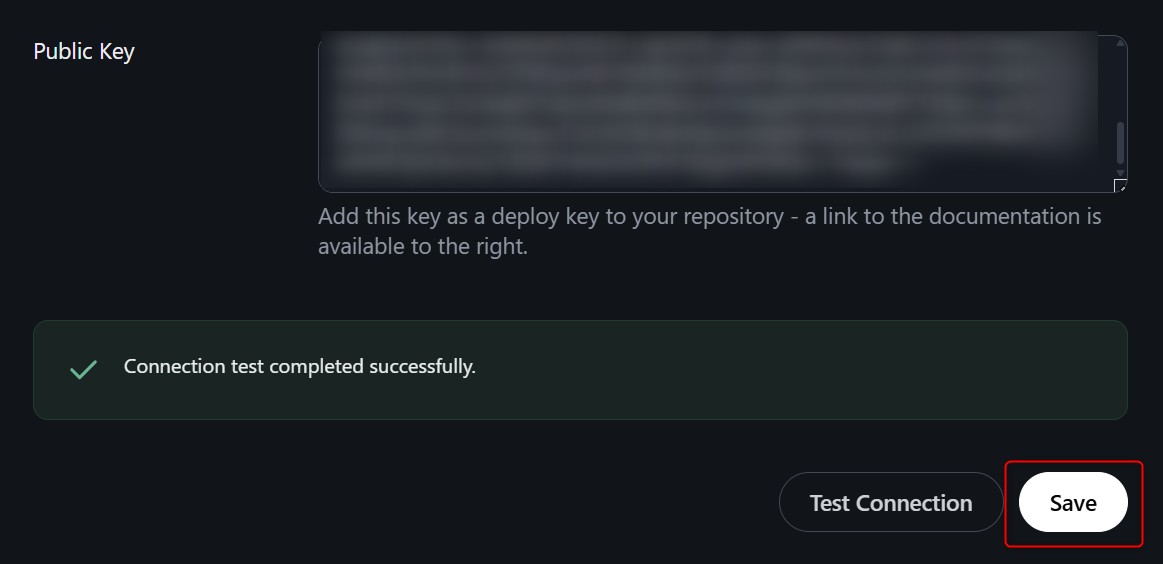Image resolution: width=1163 pixels, height=564 pixels.
Task: Click the public key box's scroll-down arrow
Action: point(1120,173)
